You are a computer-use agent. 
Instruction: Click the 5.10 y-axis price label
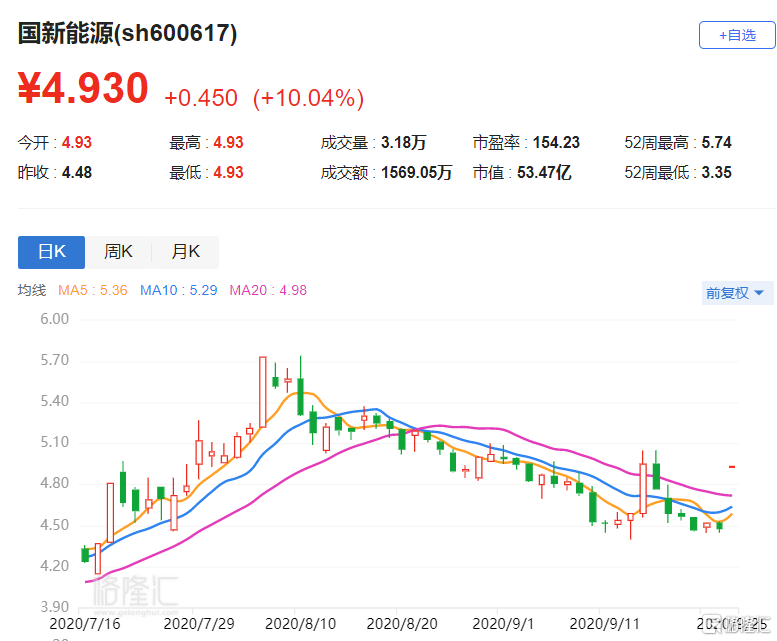[55, 442]
